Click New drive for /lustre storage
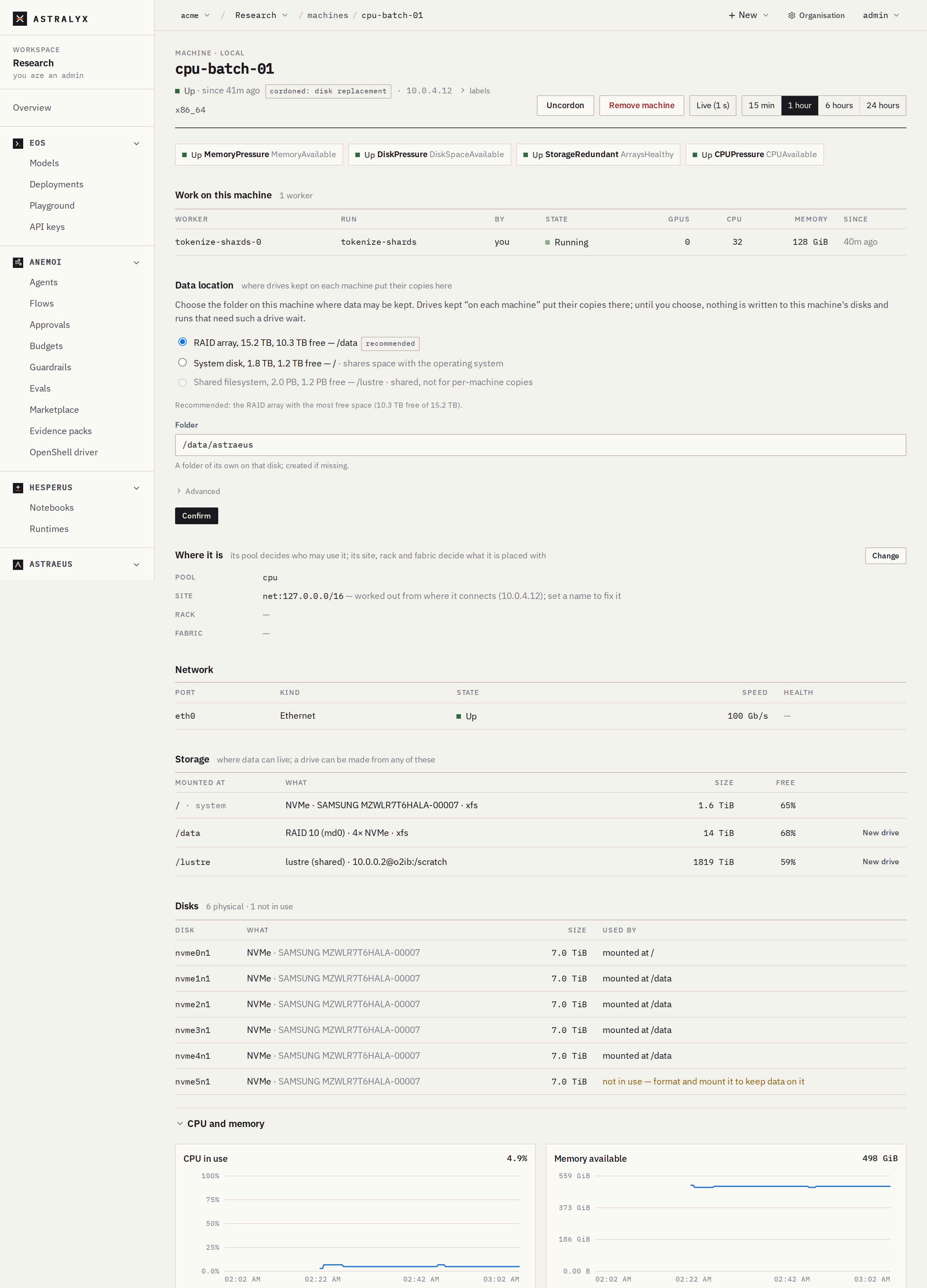 (880, 861)
